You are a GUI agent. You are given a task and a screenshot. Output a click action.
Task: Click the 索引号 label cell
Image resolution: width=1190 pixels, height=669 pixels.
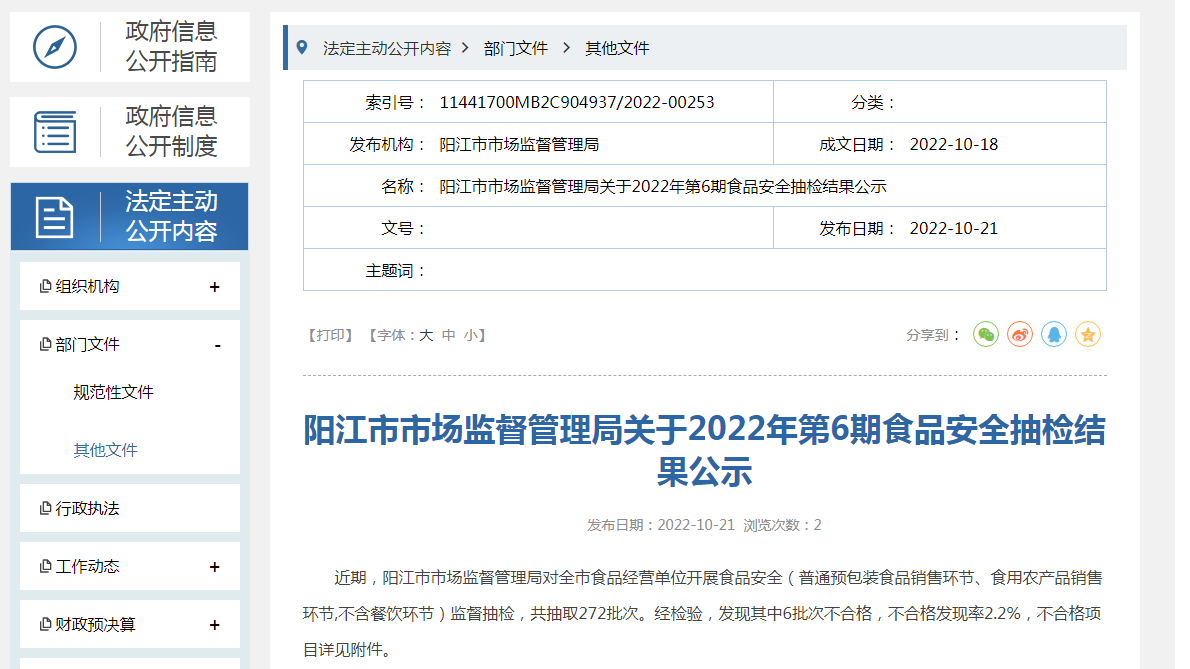pos(396,102)
